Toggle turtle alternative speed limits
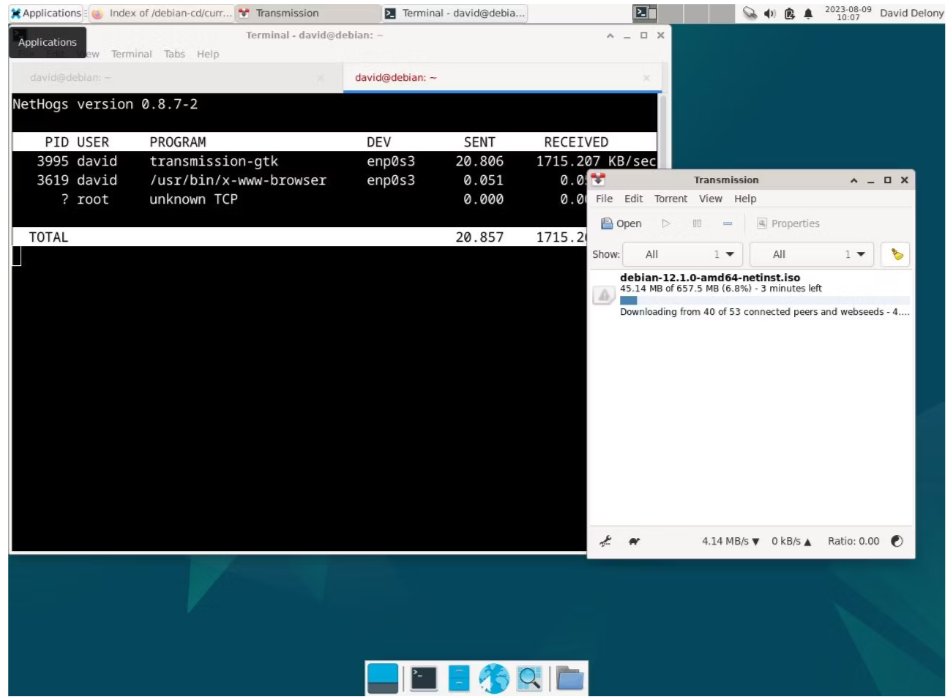Viewport: 952px width, 698px height. (x=634, y=541)
